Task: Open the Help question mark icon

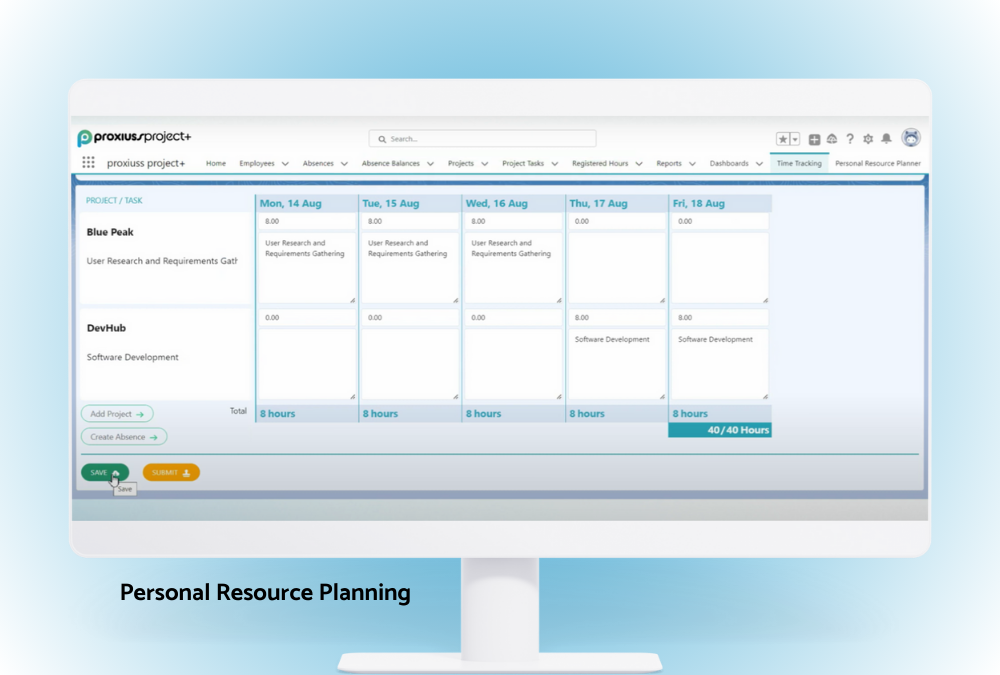Action: (850, 139)
